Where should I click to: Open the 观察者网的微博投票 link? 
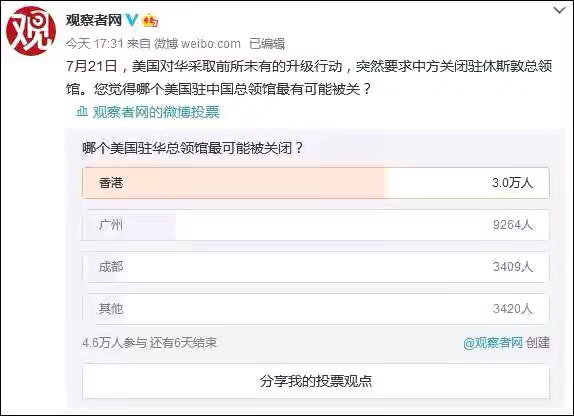(x=156, y=112)
